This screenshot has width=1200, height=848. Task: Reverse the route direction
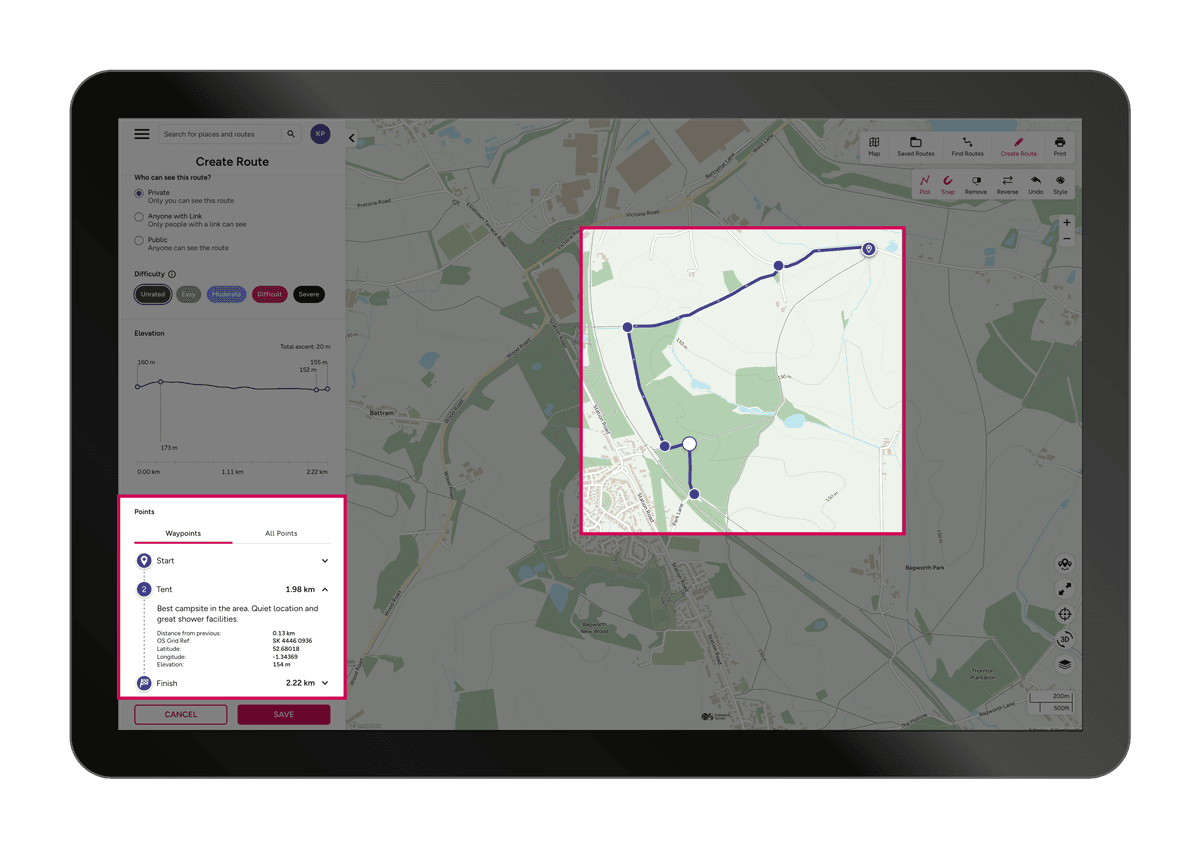point(1007,184)
